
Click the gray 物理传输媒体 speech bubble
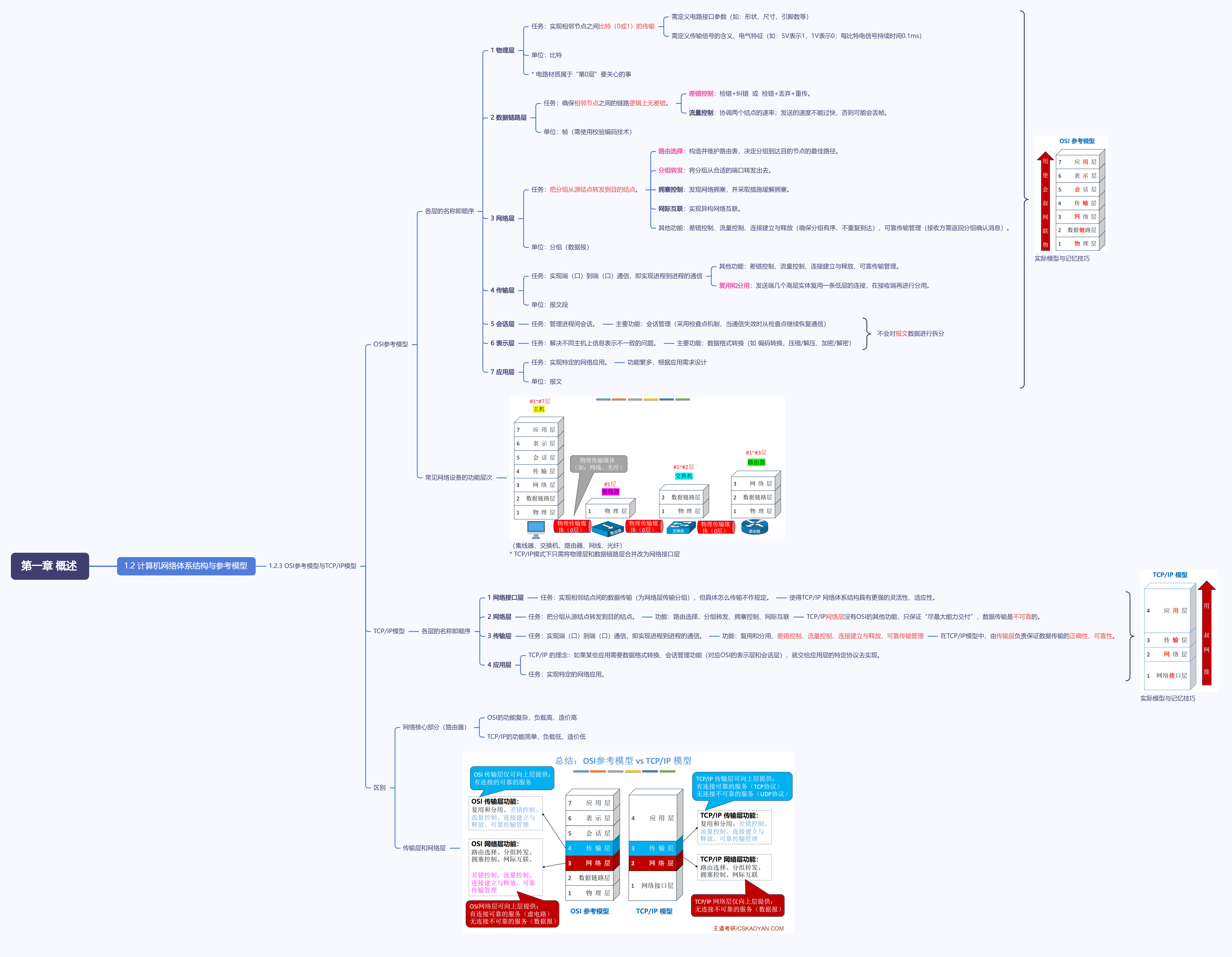click(x=598, y=464)
